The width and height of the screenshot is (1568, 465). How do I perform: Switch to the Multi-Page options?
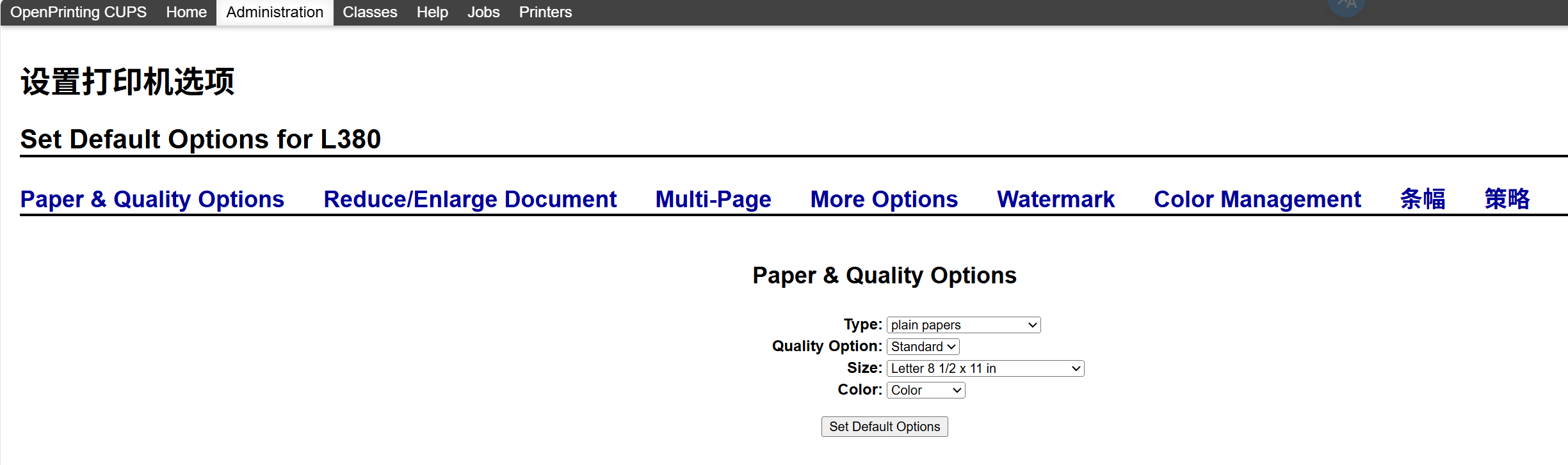[x=713, y=199]
